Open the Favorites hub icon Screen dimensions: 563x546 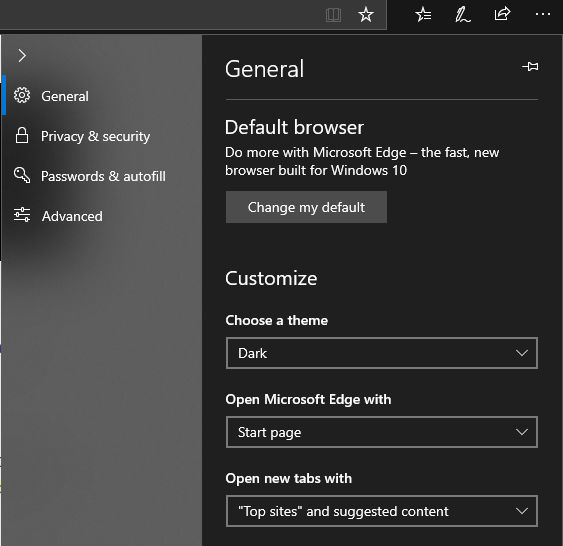(x=423, y=15)
